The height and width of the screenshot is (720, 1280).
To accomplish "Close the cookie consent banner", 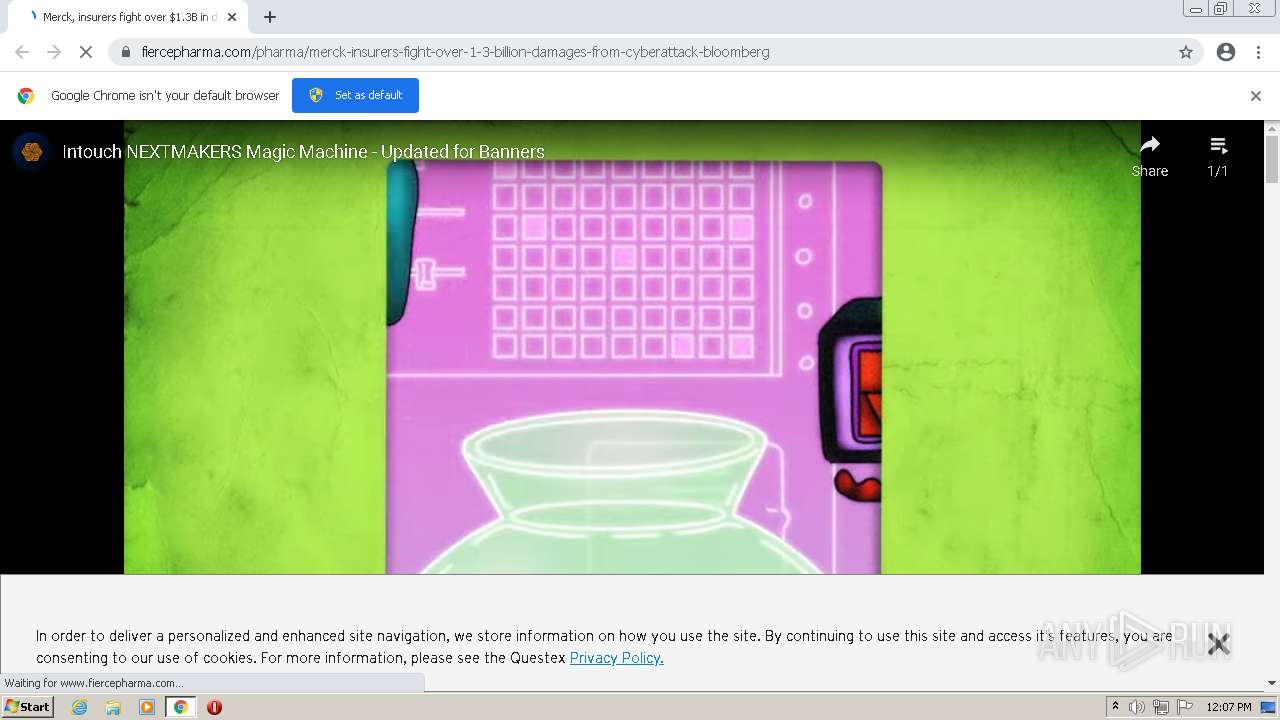I will pyautogui.click(x=1218, y=644).
